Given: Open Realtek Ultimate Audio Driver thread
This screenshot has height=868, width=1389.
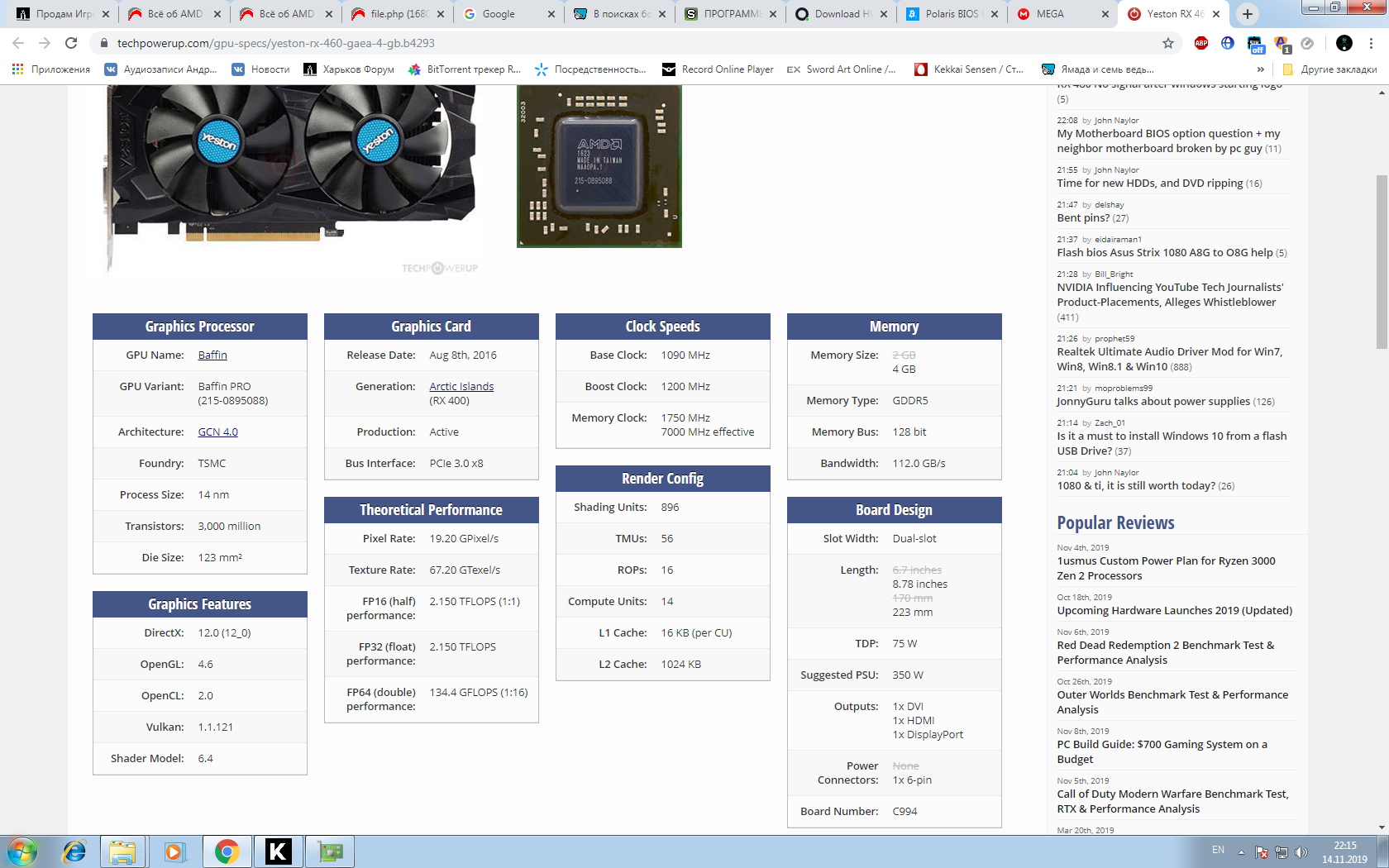Looking at the screenshot, I should (1169, 359).
